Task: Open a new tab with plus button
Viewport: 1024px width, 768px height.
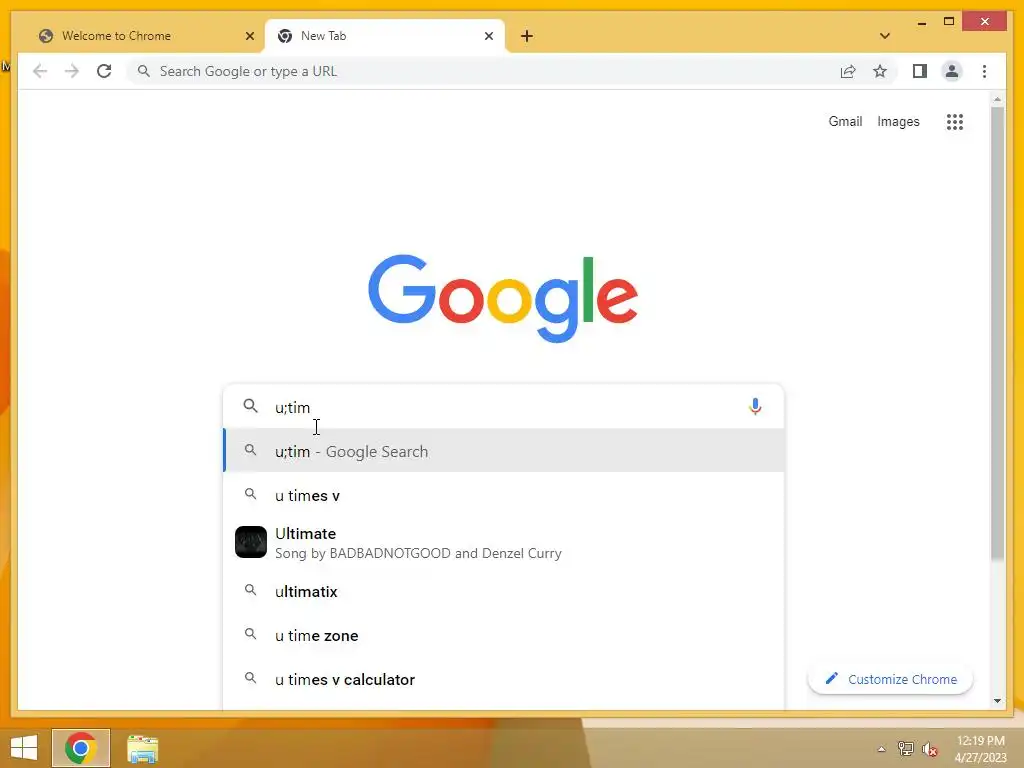Action: tap(526, 36)
